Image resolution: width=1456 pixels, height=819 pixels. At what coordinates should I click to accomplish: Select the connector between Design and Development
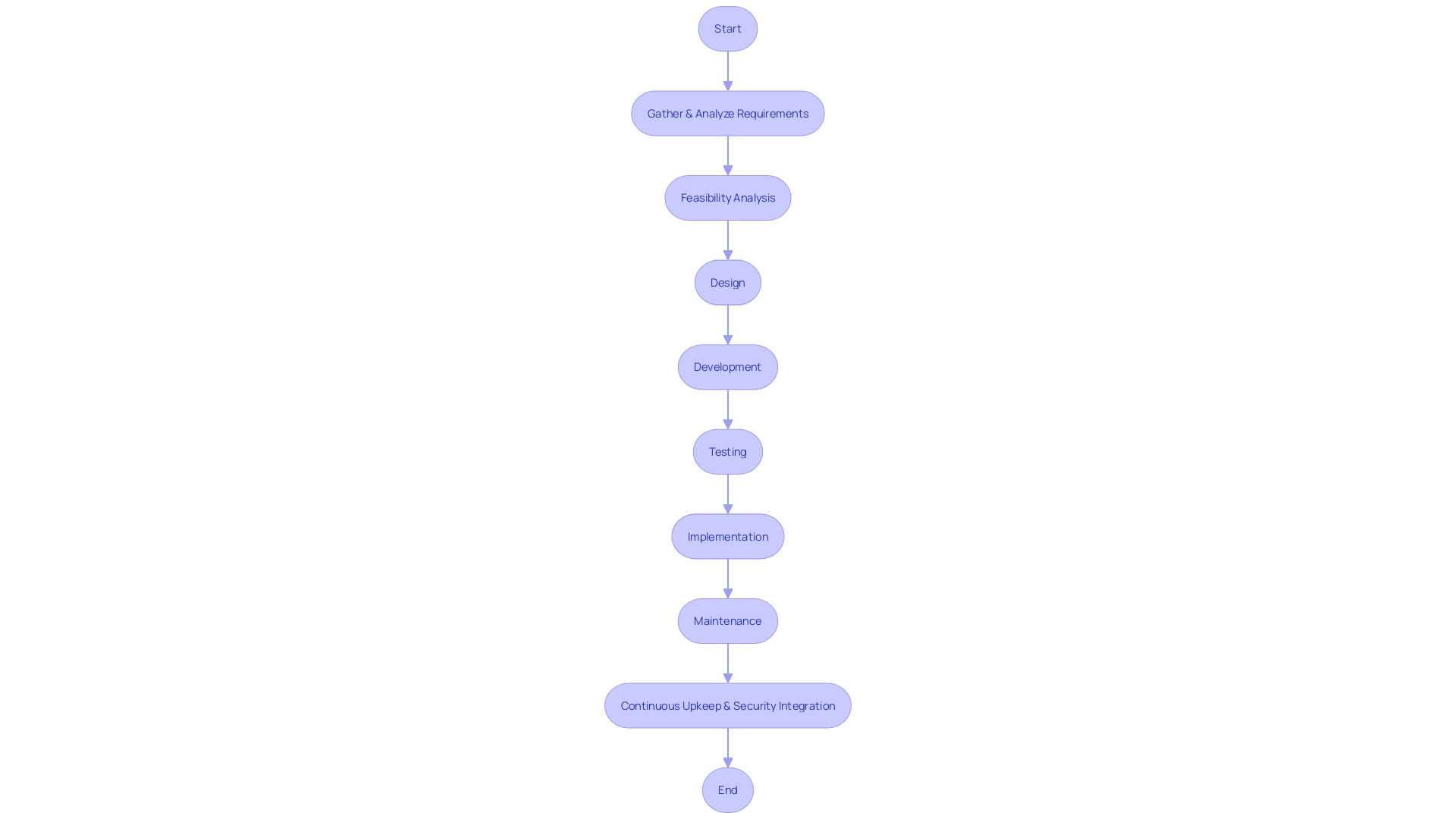727,322
